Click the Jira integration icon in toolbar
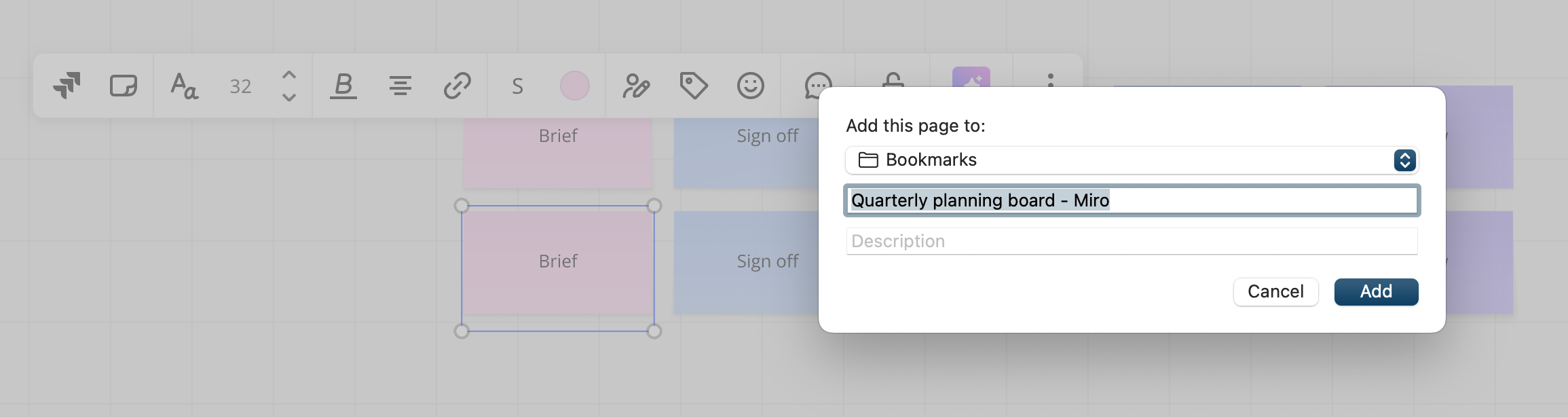This screenshot has height=417, width=1568. click(x=67, y=86)
